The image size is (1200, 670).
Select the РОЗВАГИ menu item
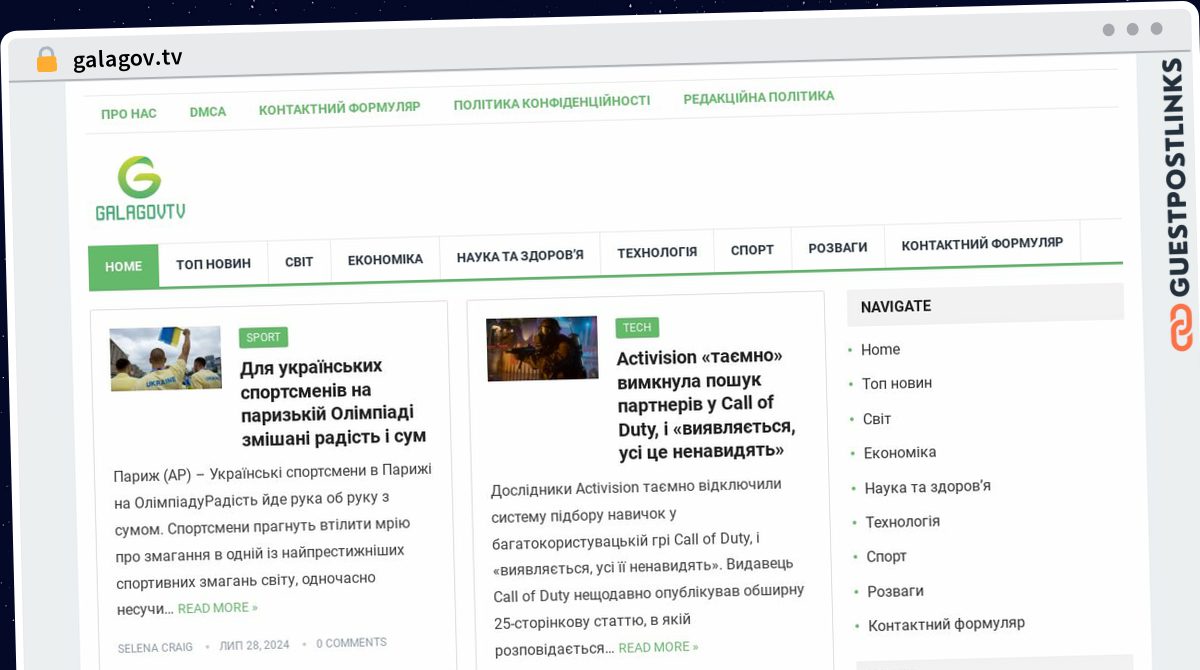pyautogui.click(x=838, y=248)
